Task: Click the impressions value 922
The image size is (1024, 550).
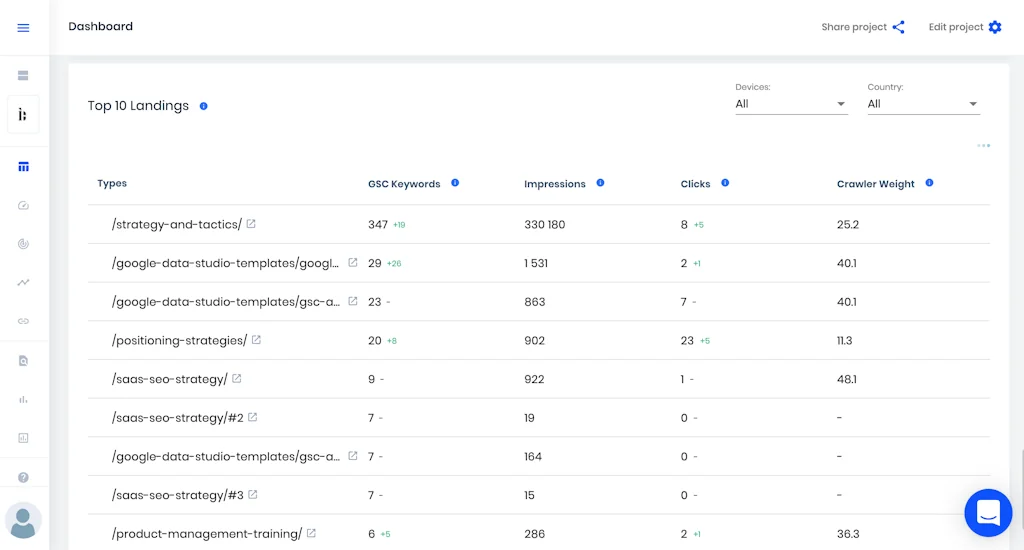Action: tap(534, 380)
